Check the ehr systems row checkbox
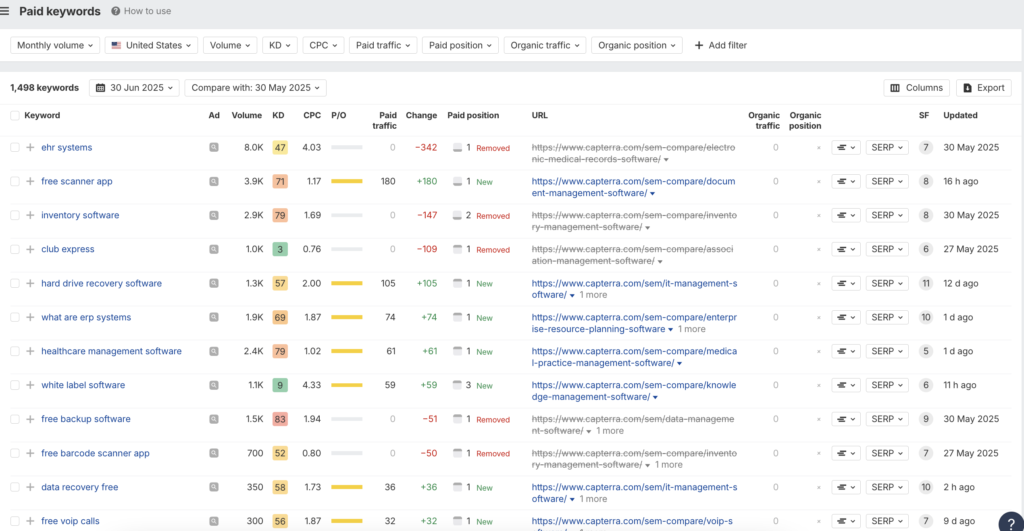 tap(14, 148)
